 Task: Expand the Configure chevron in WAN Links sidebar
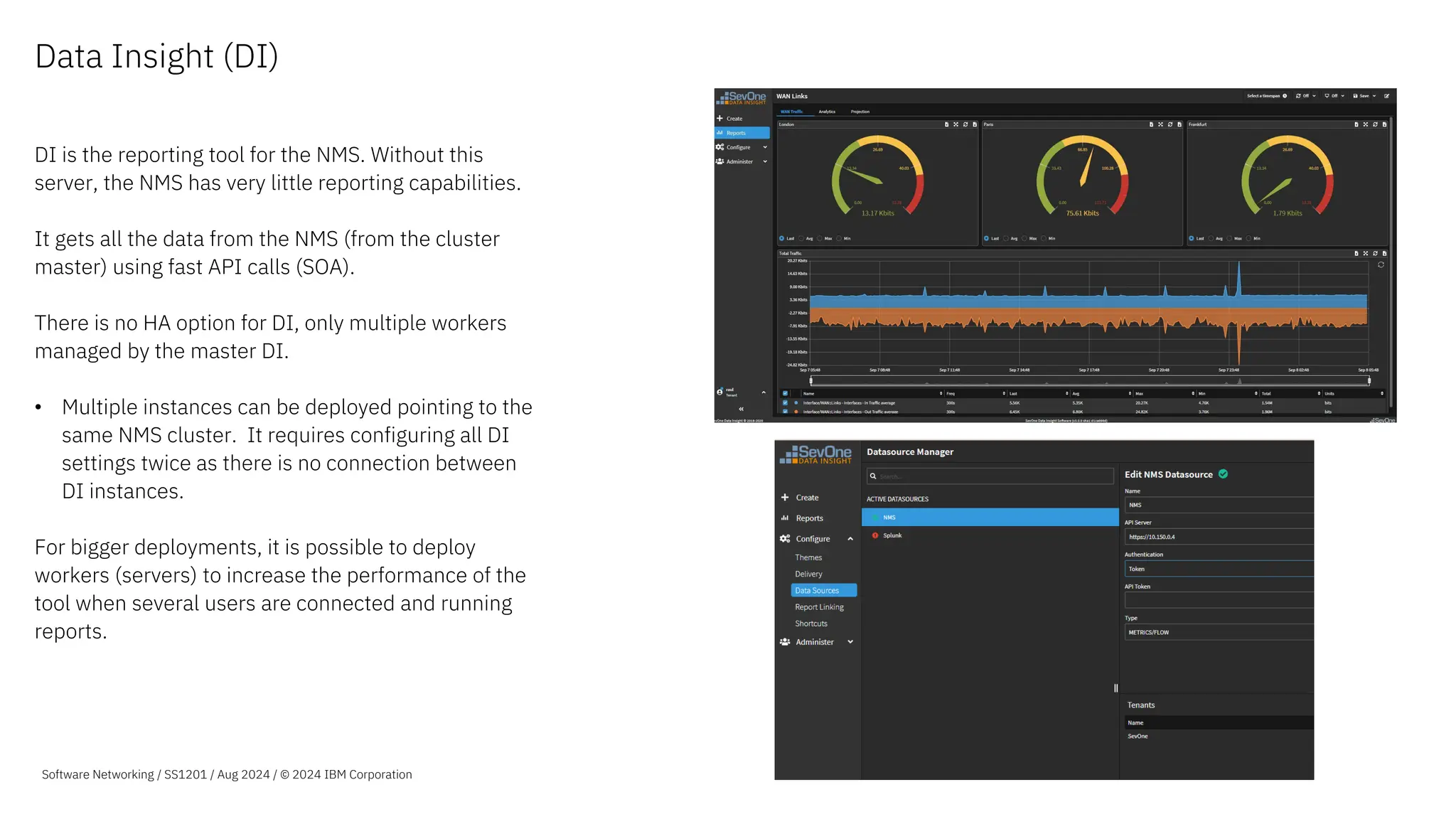click(765, 147)
